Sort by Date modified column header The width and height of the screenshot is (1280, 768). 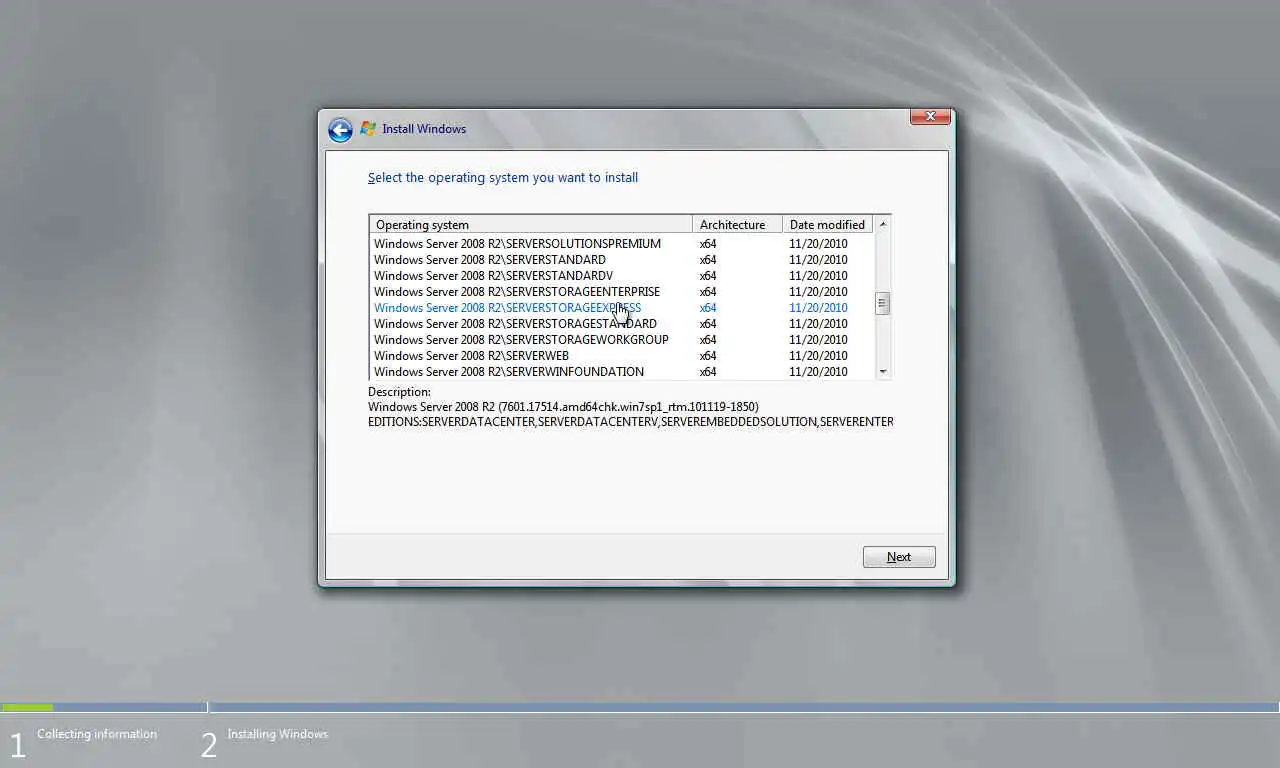(x=827, y=225)
